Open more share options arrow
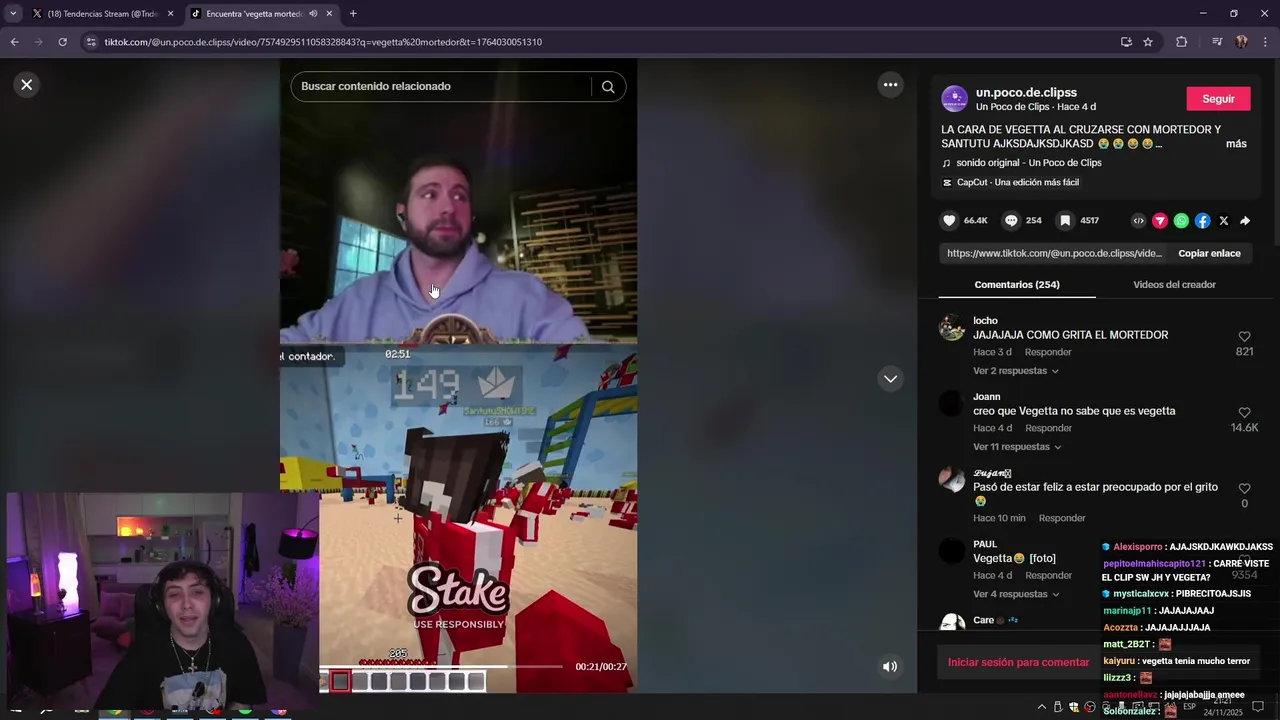This screenshot has height=720, width=1280. pyautogui.click(x=1245, y=221)
